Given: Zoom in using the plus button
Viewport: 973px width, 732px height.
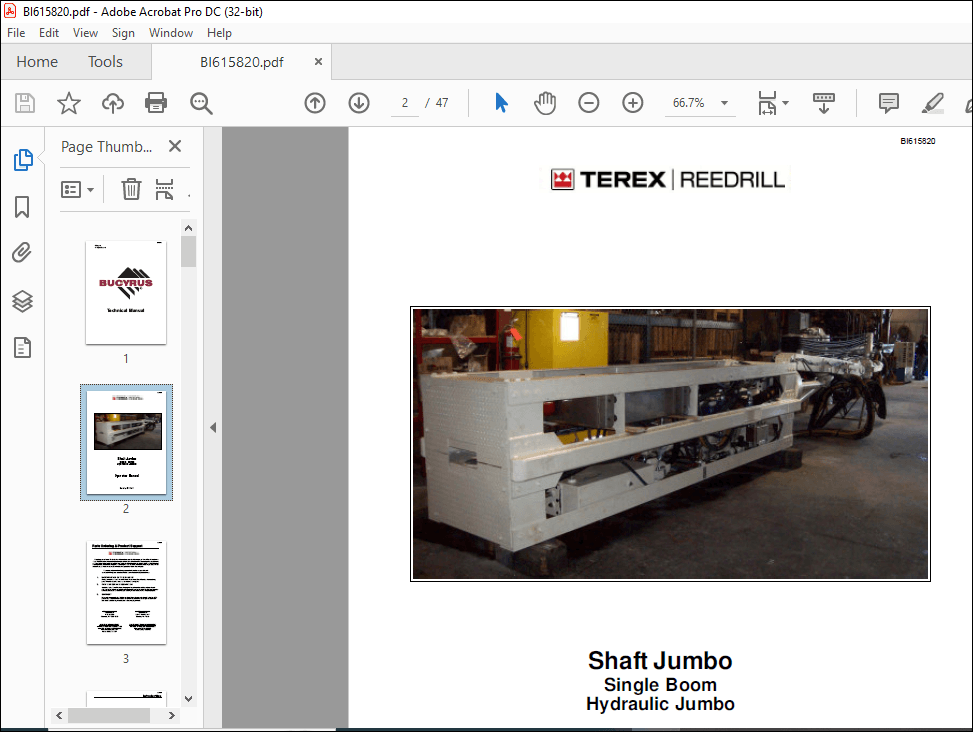Looking at the screenshot, I should tap(632, 102).
